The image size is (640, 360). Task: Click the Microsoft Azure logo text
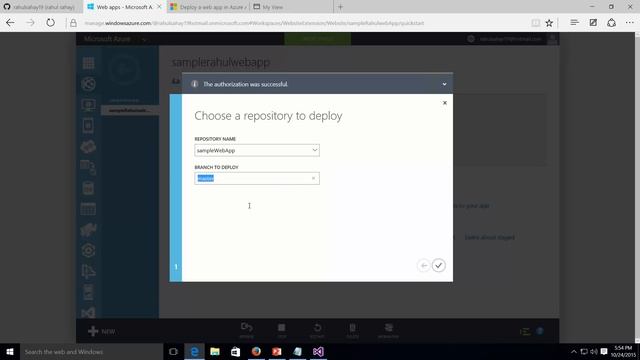(x=107, y=39)
